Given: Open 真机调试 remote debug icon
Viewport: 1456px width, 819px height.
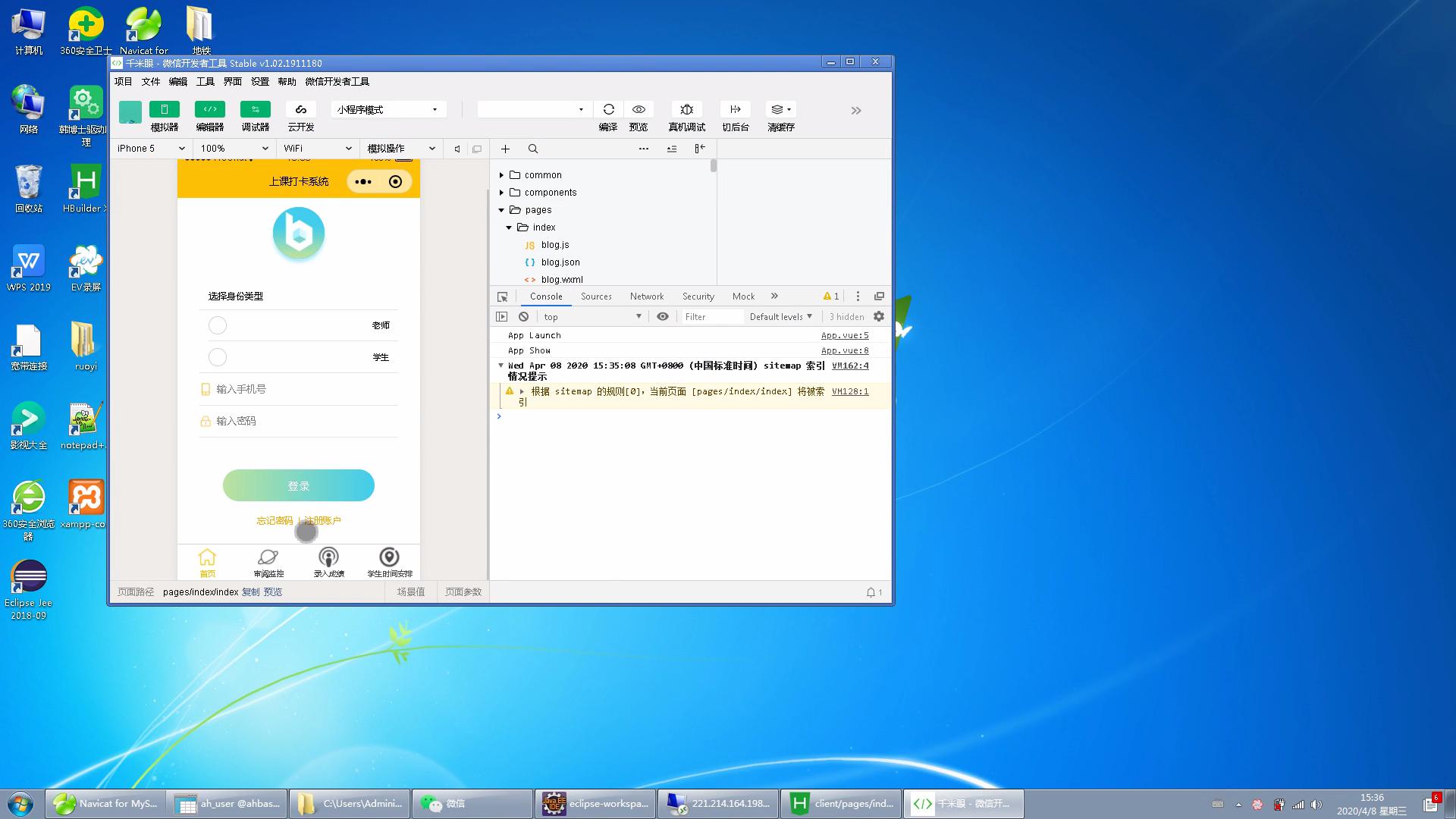Looking at the screenshot, I should click(x=686, y=109).
